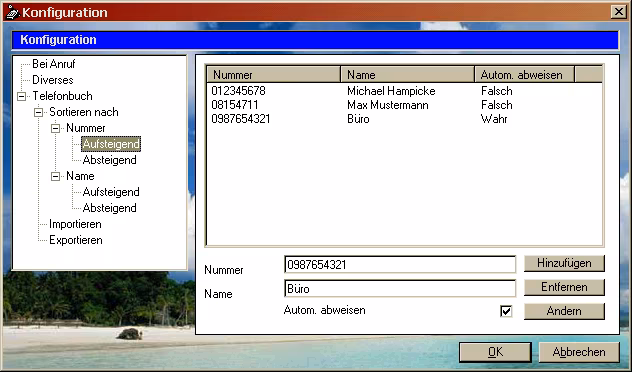632x372 pixels.
Task: Sort by the Nummer column header
Action: [274, 75]
